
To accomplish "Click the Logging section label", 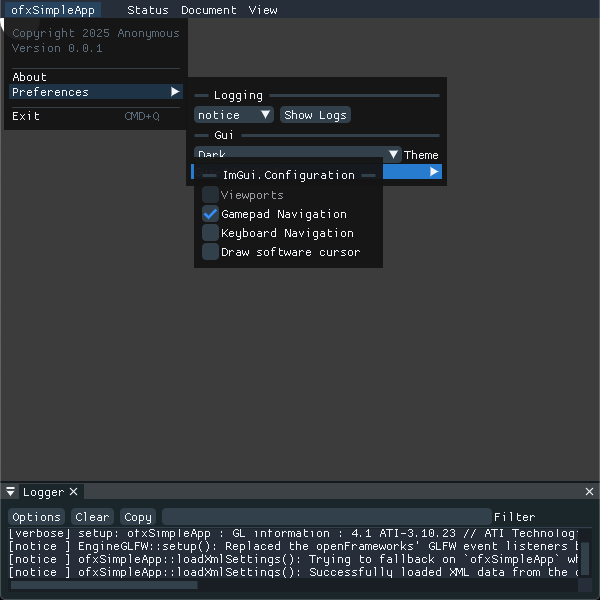I will pyautogui.click(x=238, y=95).
